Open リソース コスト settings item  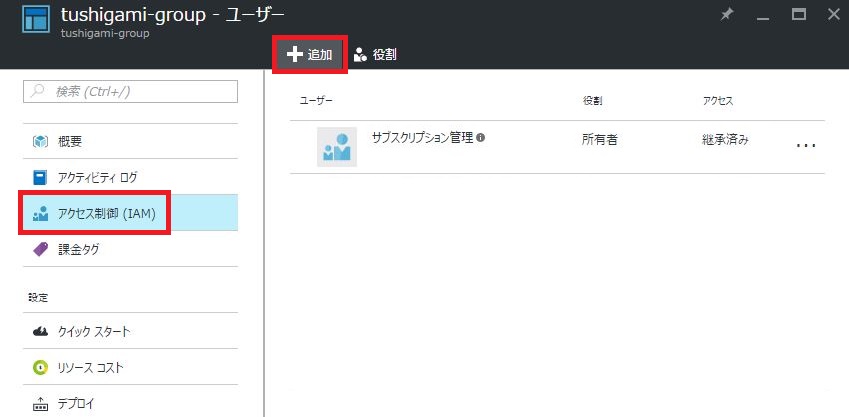point(130,368)
